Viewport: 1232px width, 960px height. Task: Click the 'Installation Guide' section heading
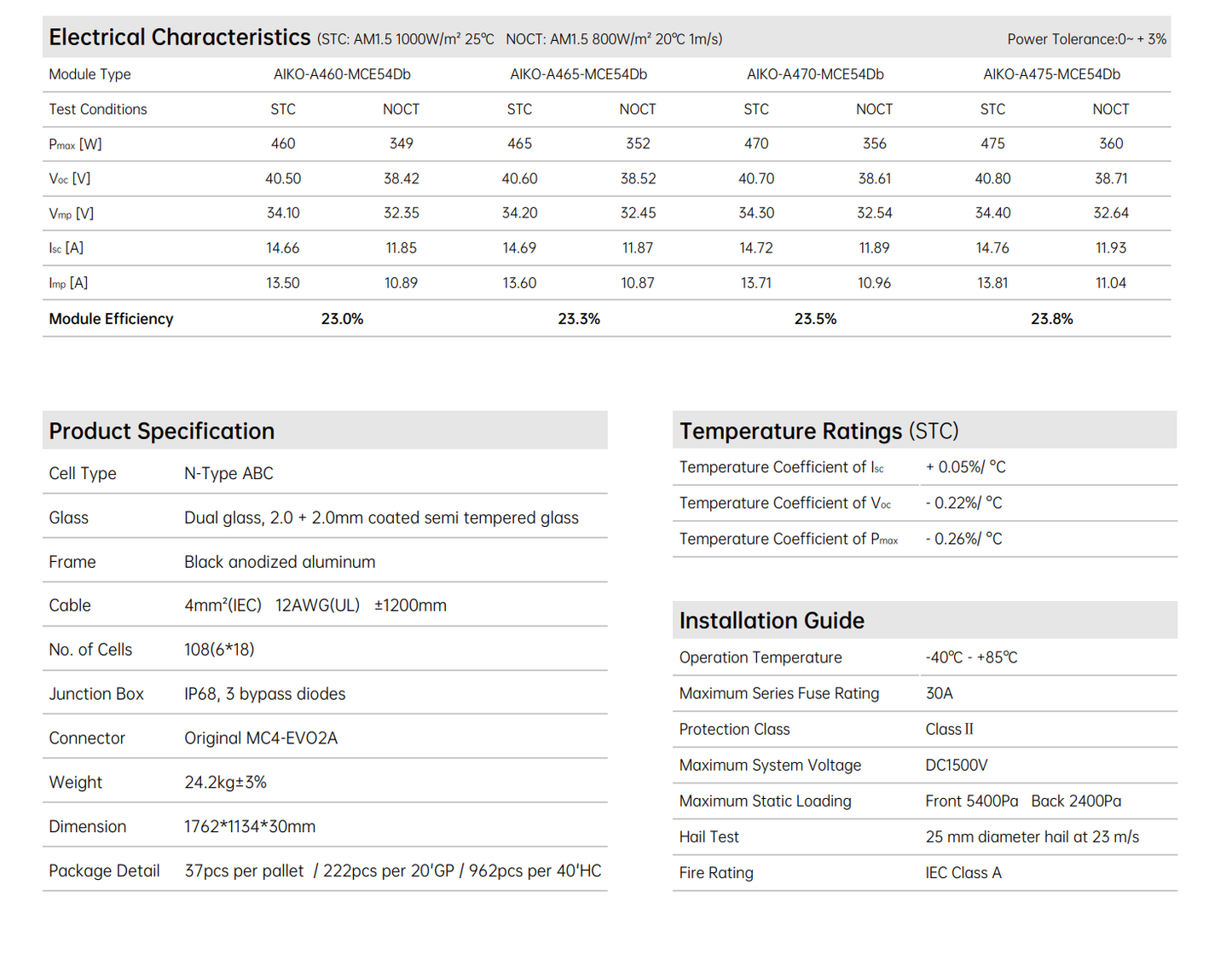tap(772, 621)
